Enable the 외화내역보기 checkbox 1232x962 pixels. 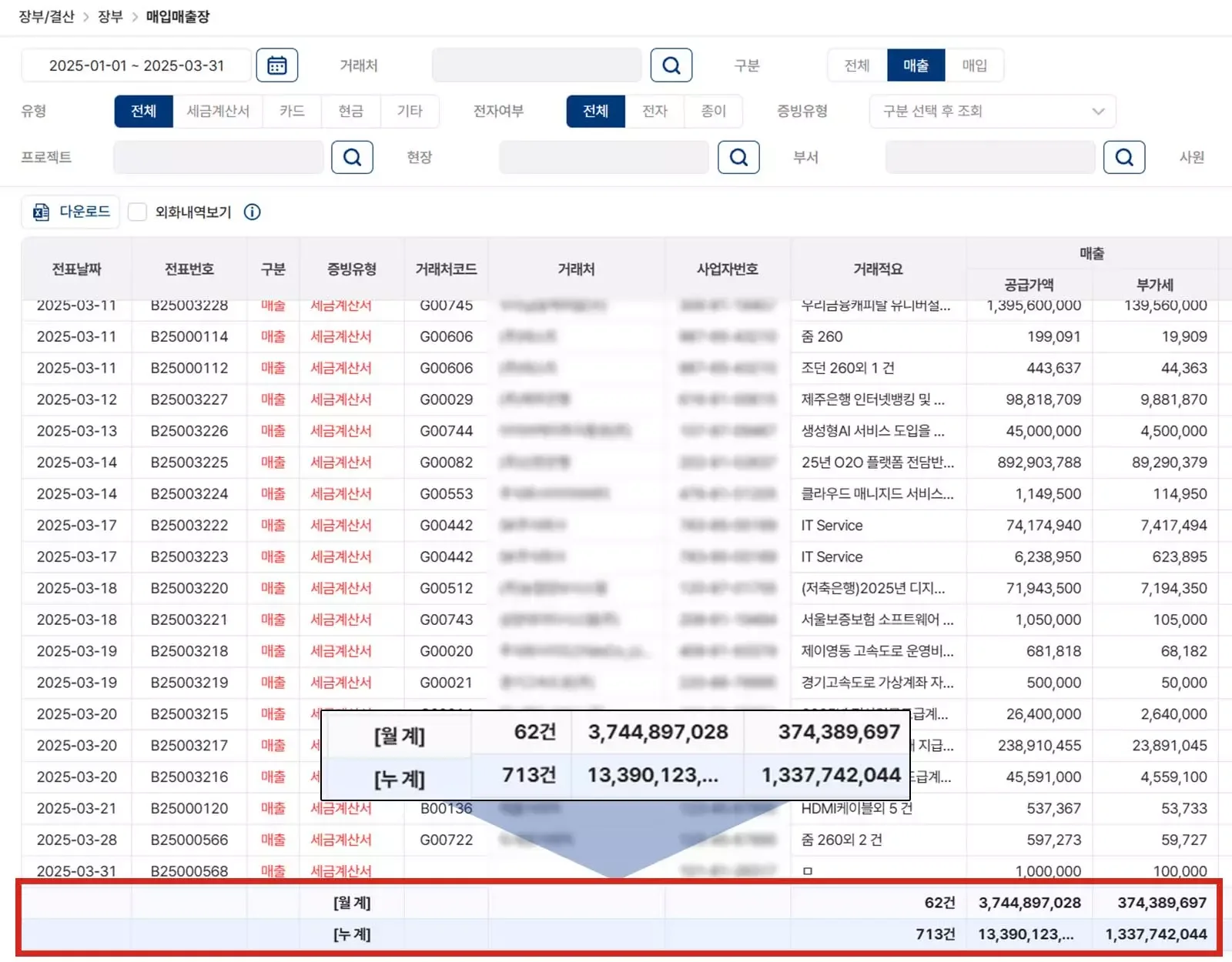pos(138,212)
